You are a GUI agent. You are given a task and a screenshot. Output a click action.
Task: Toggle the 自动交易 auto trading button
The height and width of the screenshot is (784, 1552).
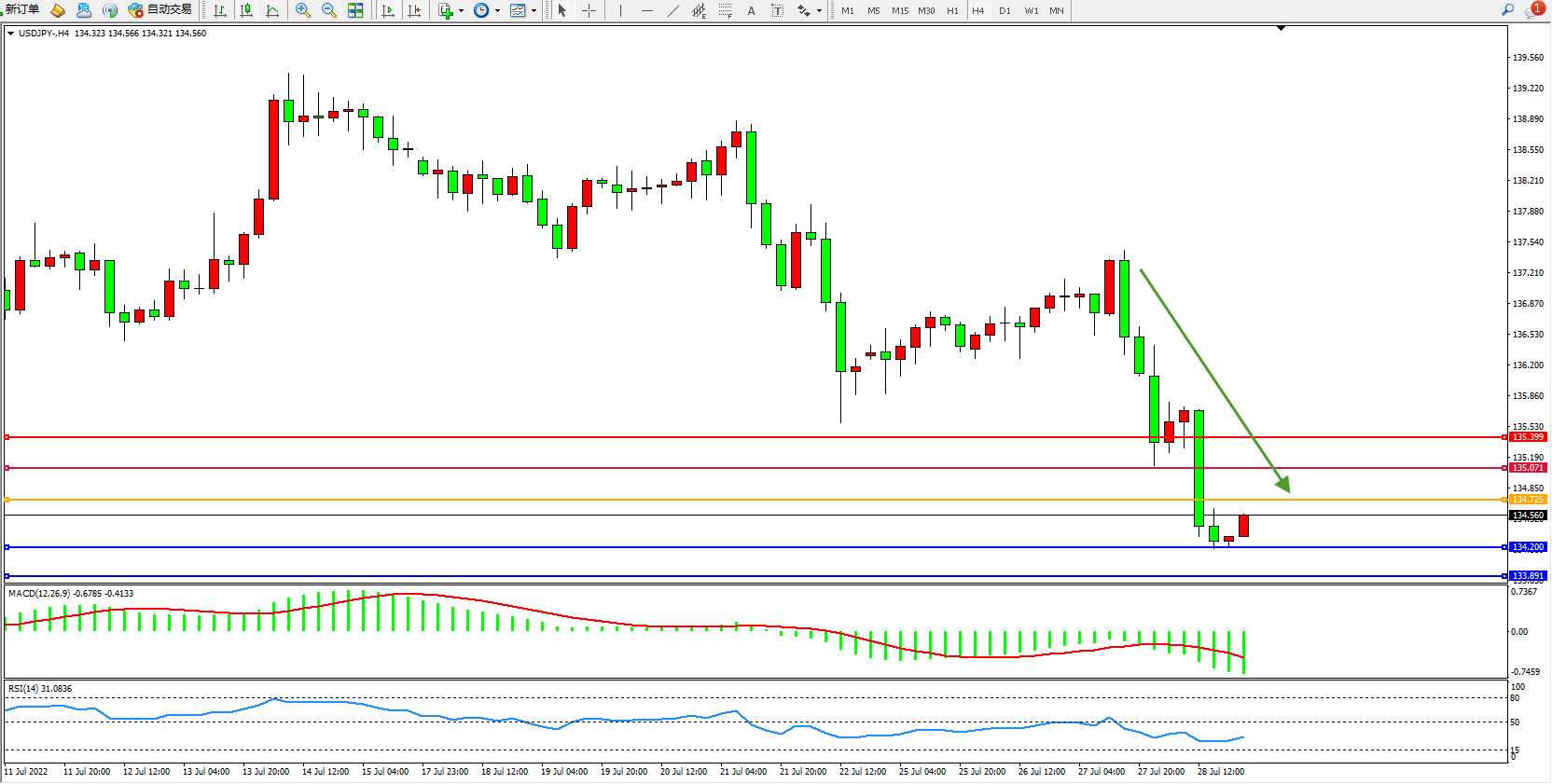click(x=160, y=10)
